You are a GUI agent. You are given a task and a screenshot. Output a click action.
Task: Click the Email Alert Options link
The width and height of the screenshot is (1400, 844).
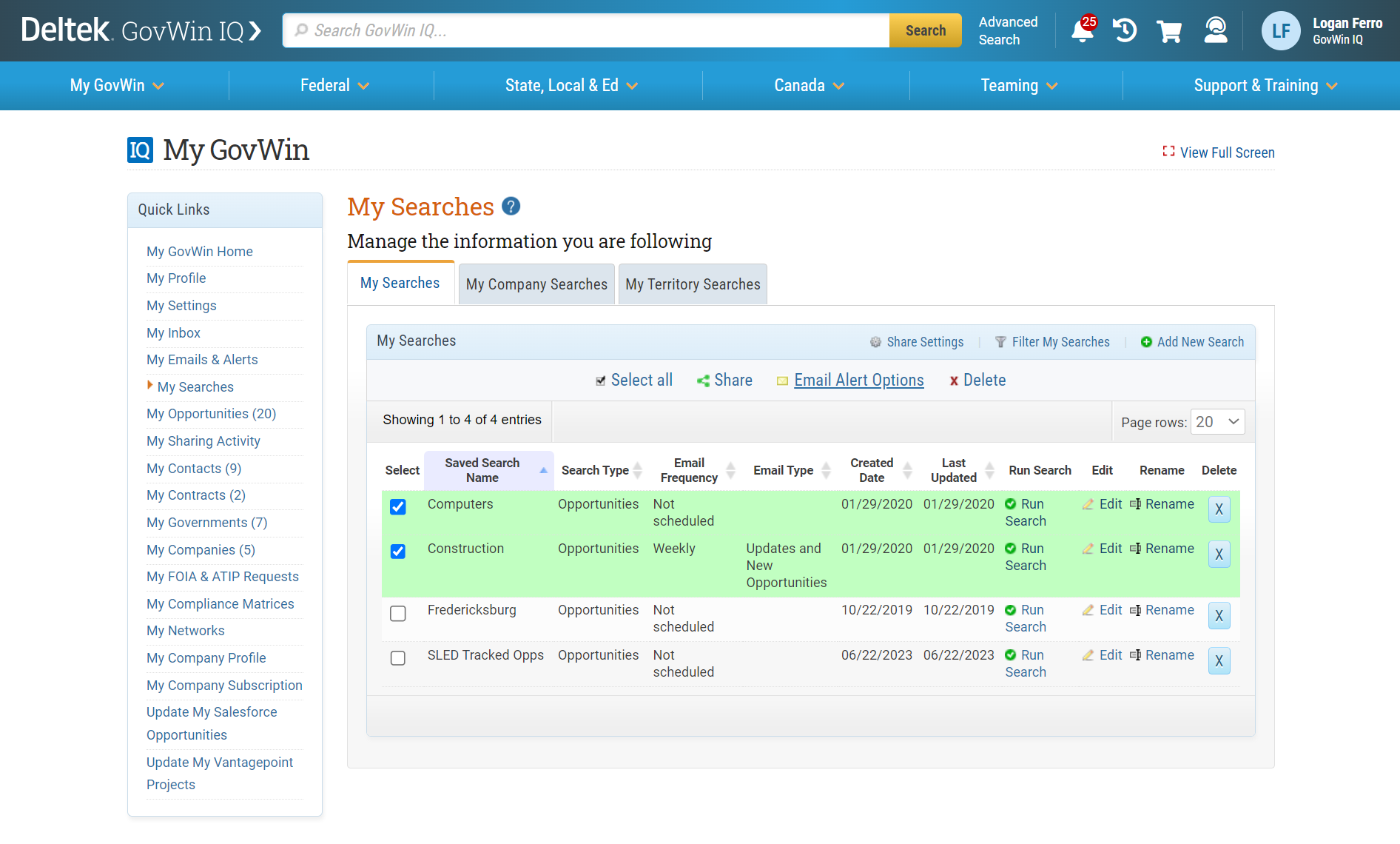(x=858, y=381)
